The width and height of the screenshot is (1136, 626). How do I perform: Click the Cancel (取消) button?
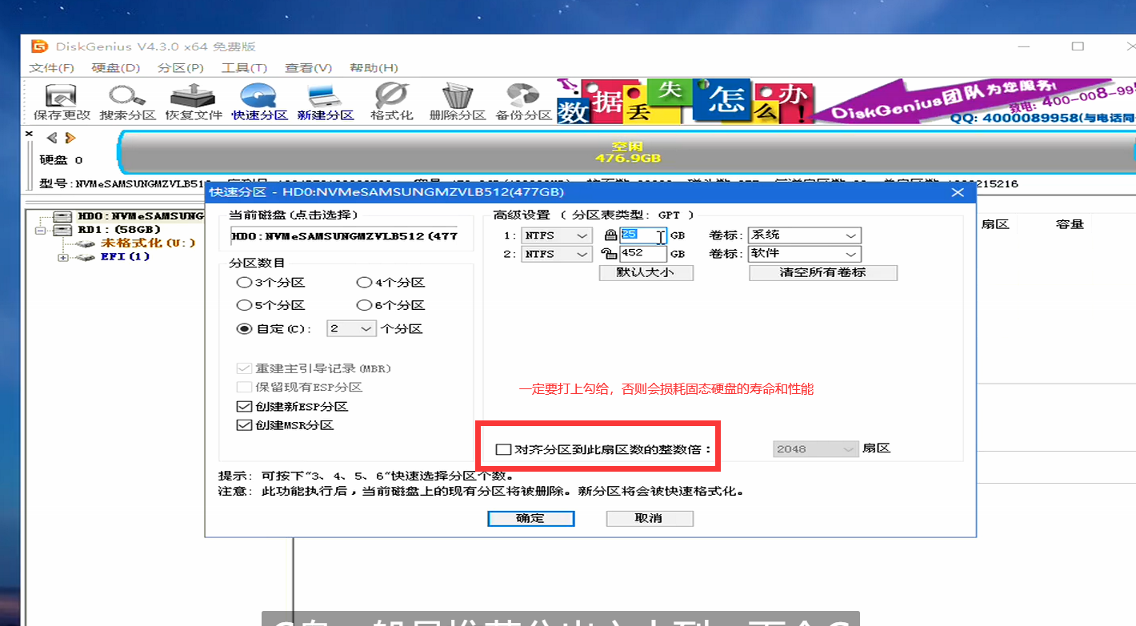pyautogui.click(x=649, y=519)
